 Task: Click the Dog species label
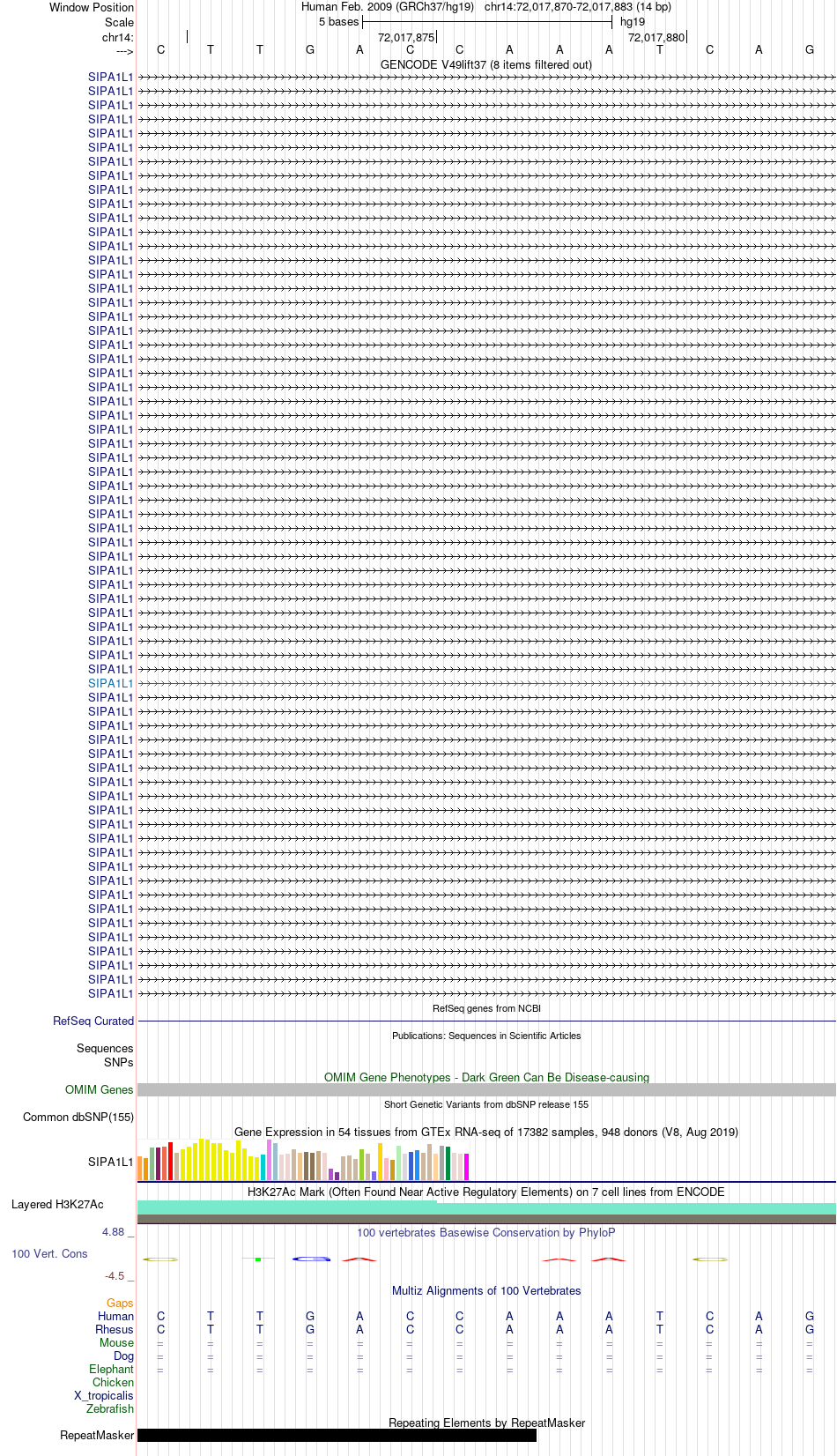click(x=123, y=1356)
